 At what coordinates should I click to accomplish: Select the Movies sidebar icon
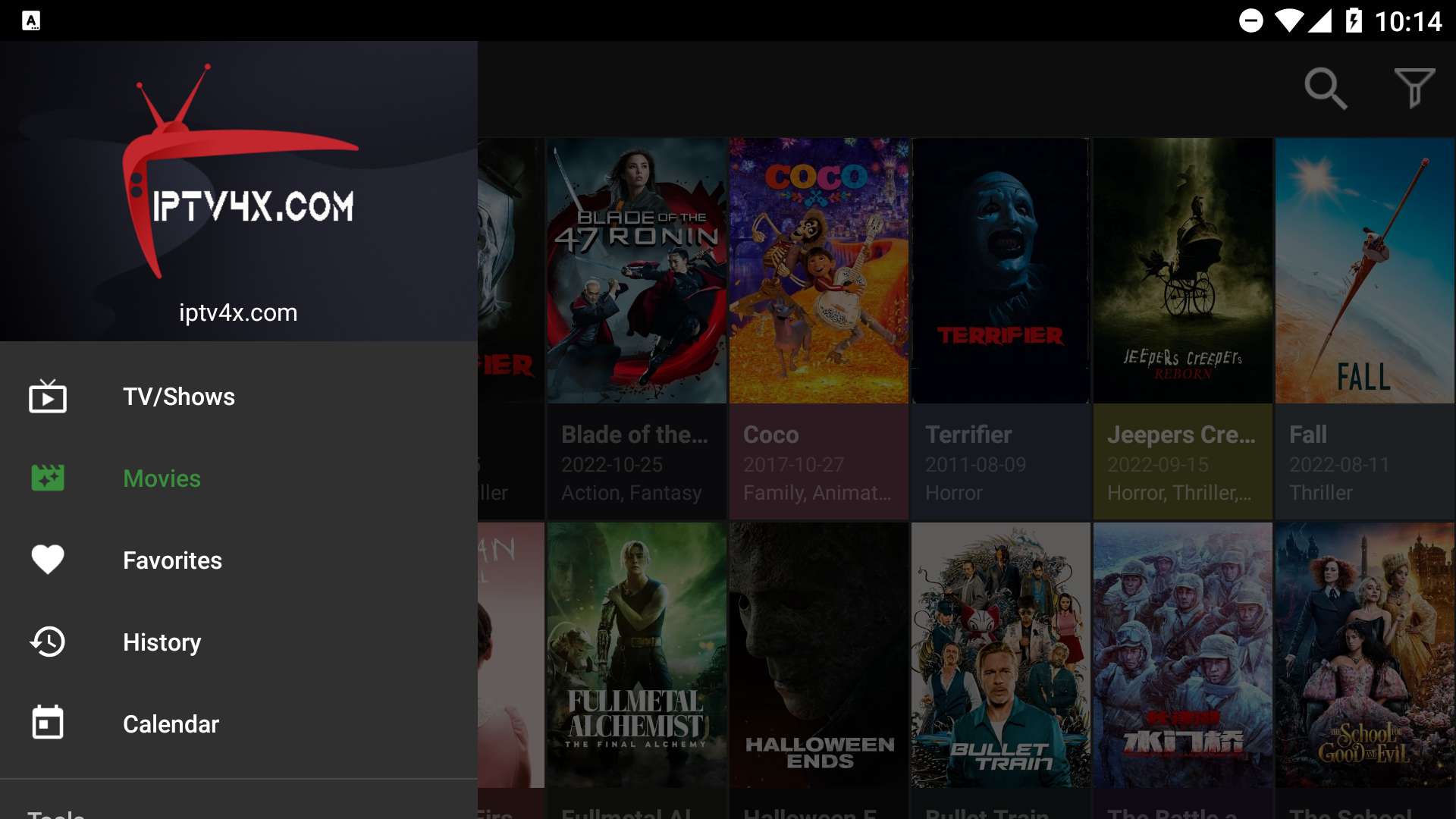48,478
